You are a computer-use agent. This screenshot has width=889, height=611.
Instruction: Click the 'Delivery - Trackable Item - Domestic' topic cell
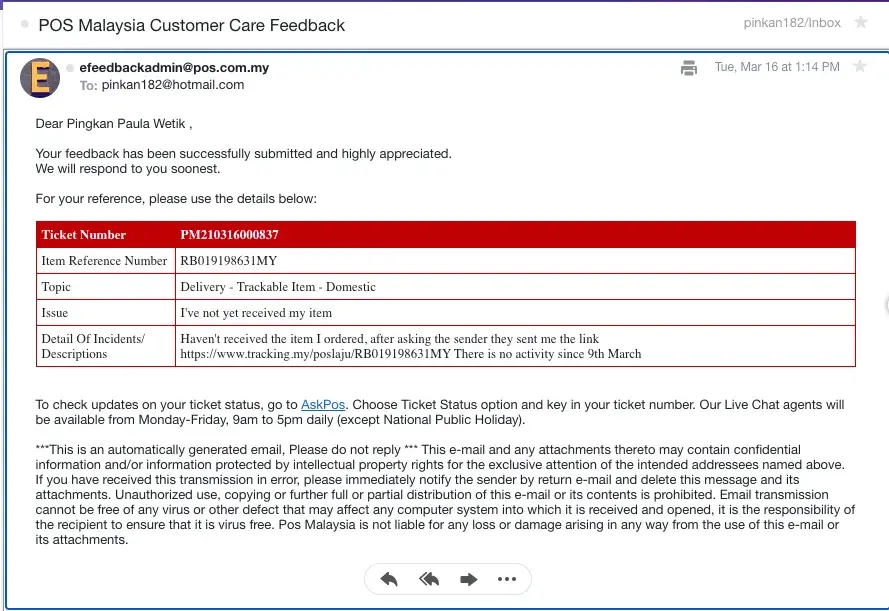pos(278,287)
